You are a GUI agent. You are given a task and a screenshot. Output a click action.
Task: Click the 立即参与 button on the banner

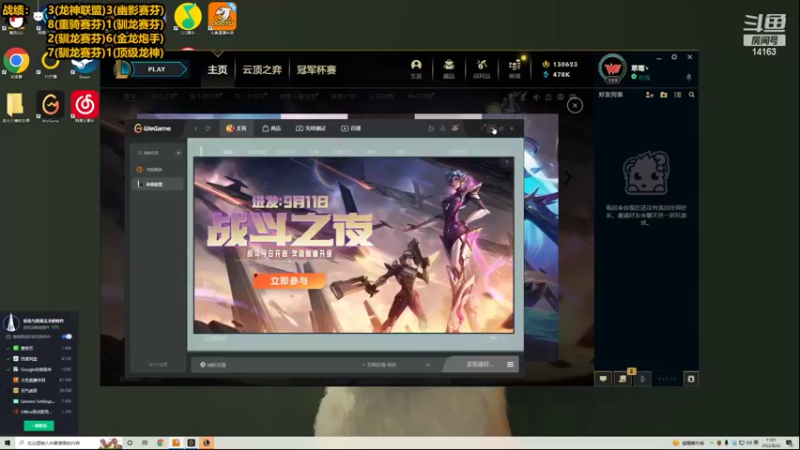pyautogui.click(x=289, y=281)
